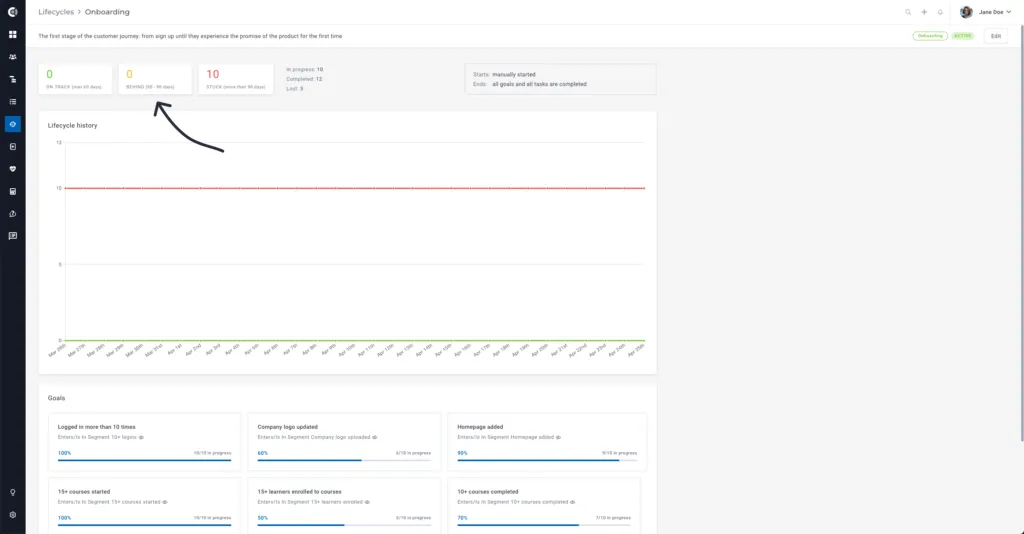
Task: Show the Homepage added segment eye icon
Action: tap(558, 437)
